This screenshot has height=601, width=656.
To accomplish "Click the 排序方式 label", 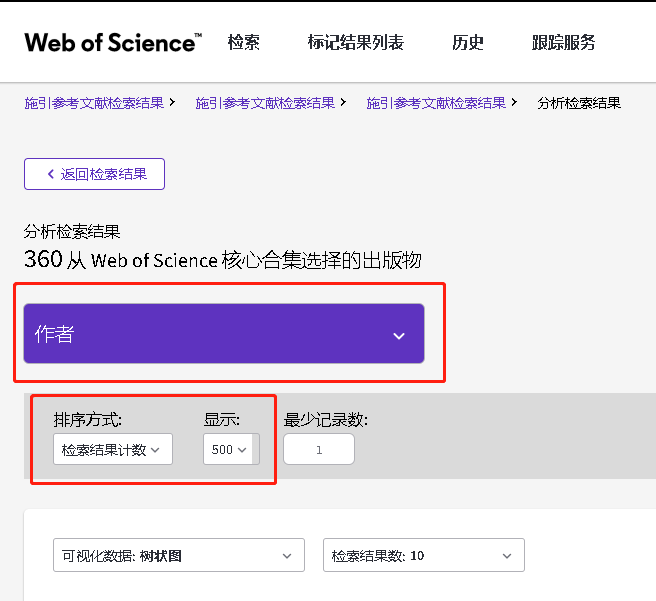I will point(88,419).
